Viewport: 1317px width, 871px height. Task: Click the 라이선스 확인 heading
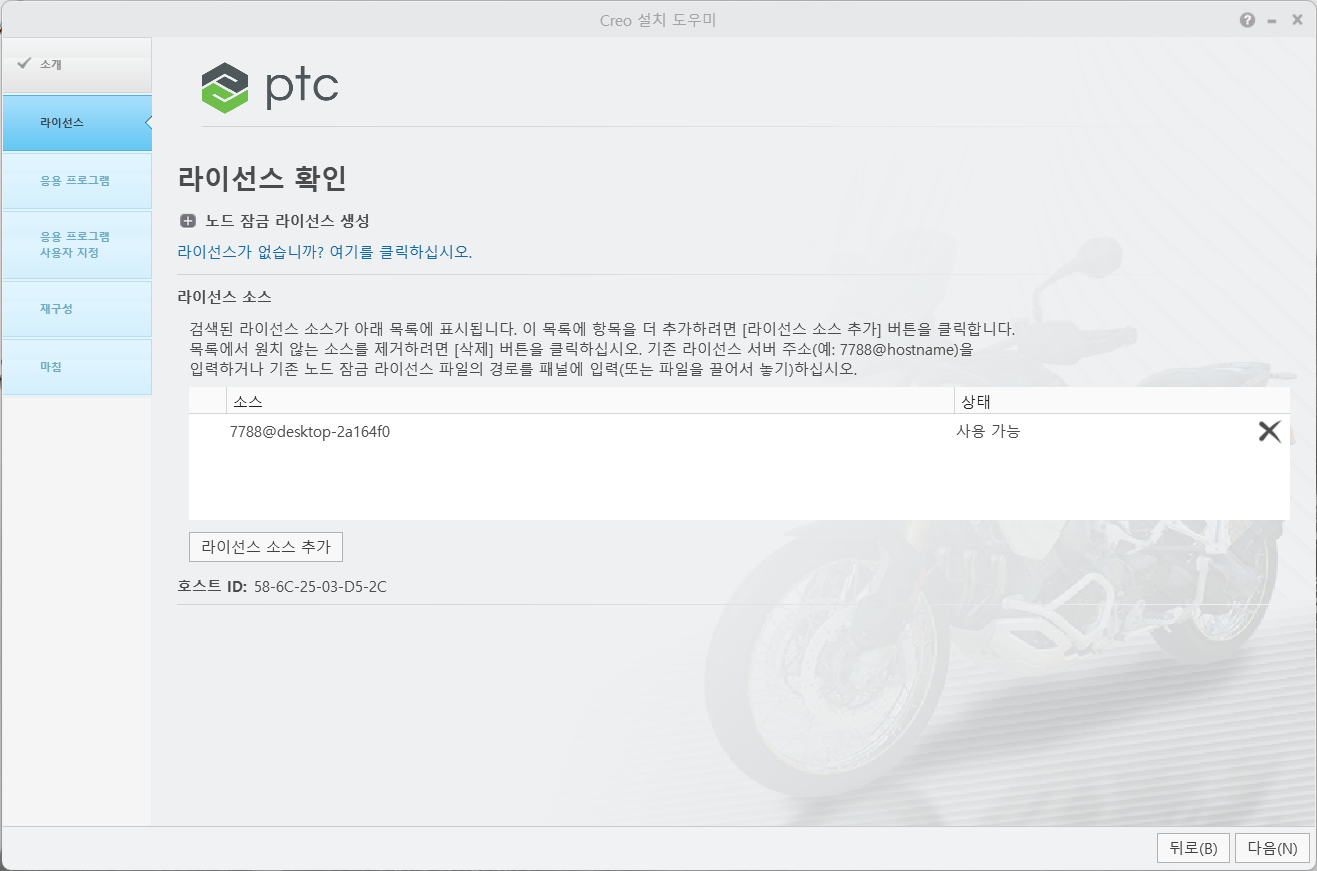point(262,178)
